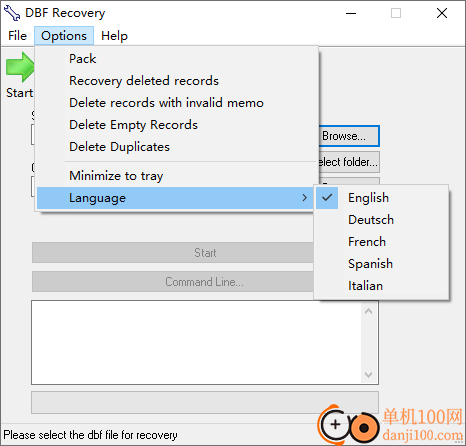This screenshot has width=466, height=446.
Task: Click the Browse... button
Action: tap(349, 136)
